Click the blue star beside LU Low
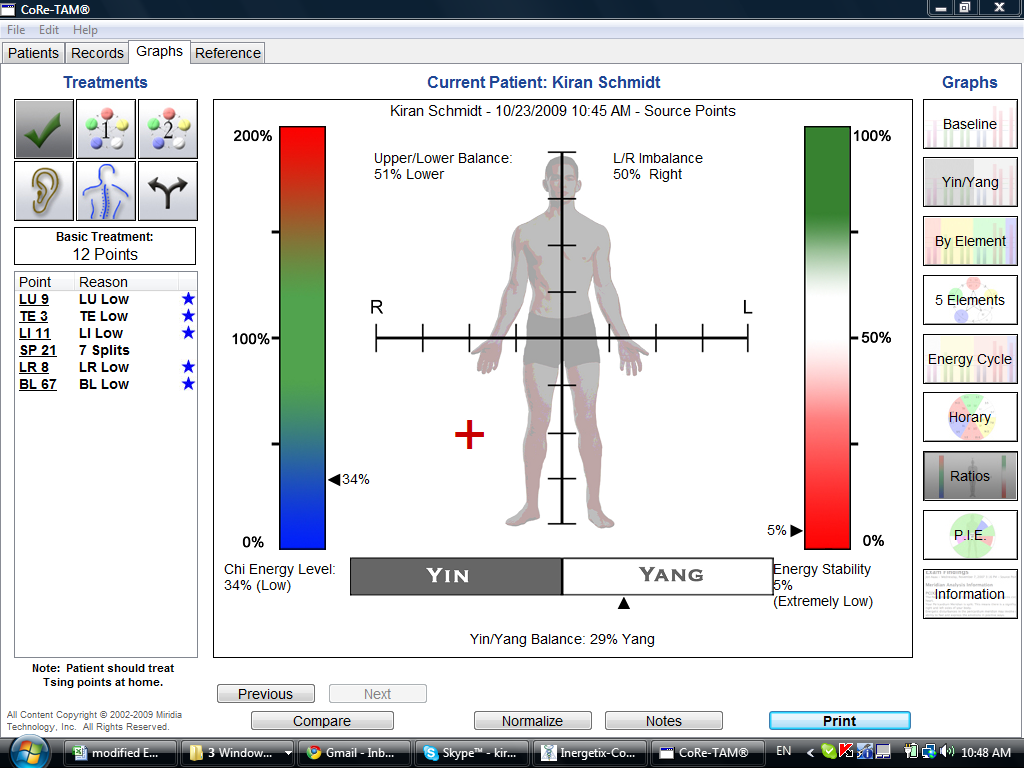This screenshot has height=768, width=1024. point(188,299)
